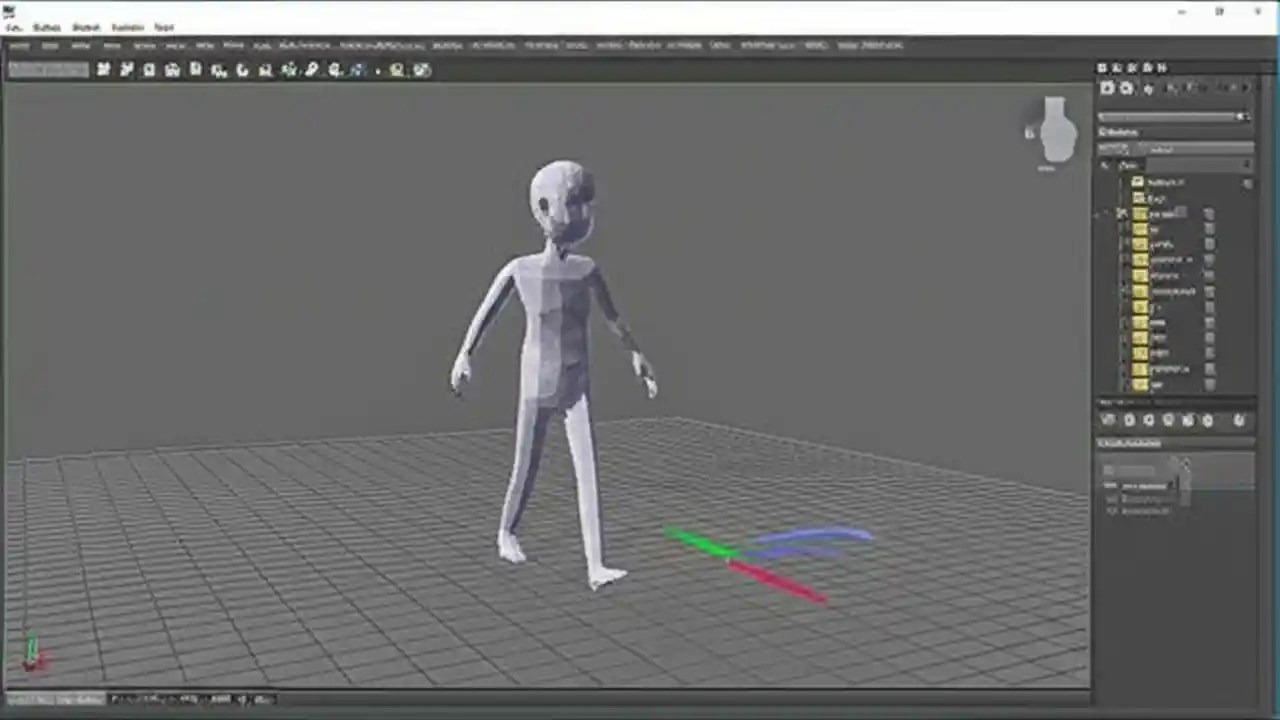Open the rightmost menu in the menu bar

click(164, 27)
